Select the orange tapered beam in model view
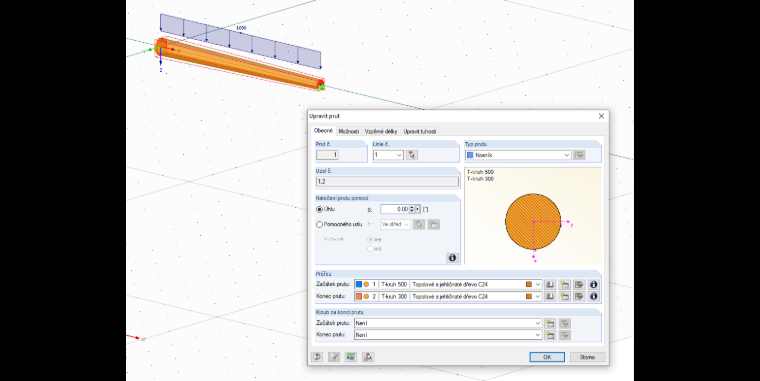The height and width of the screenshot is (381, 760). click(x=240, y=64)
